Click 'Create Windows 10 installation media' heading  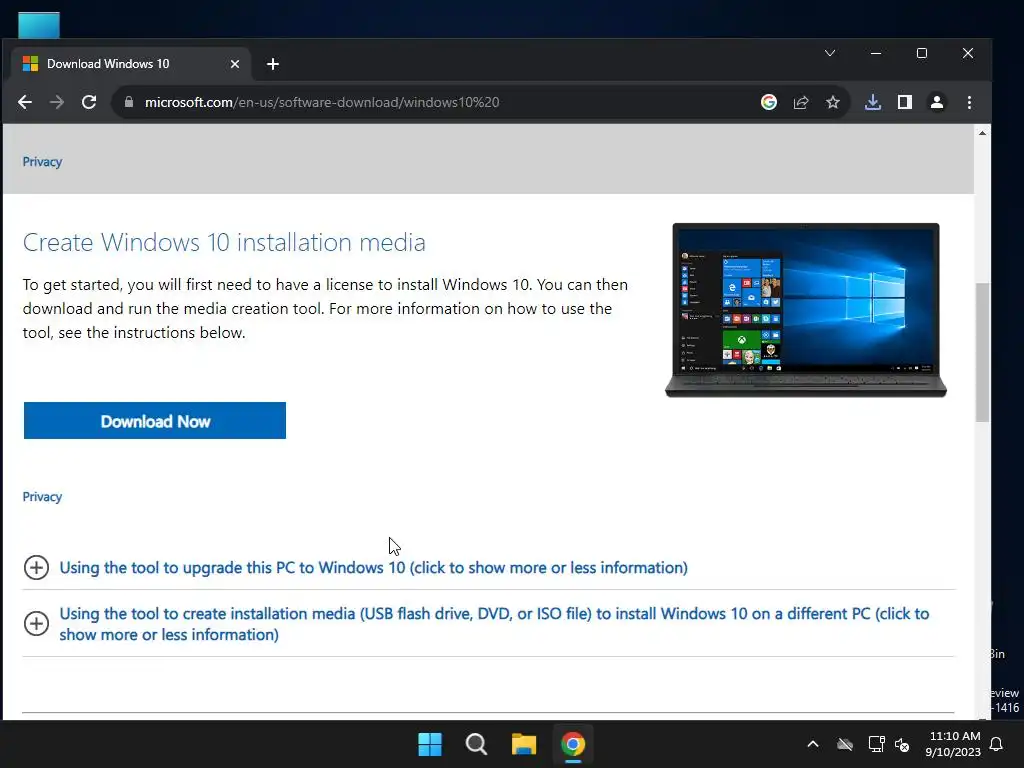click(x=224, y=242)
